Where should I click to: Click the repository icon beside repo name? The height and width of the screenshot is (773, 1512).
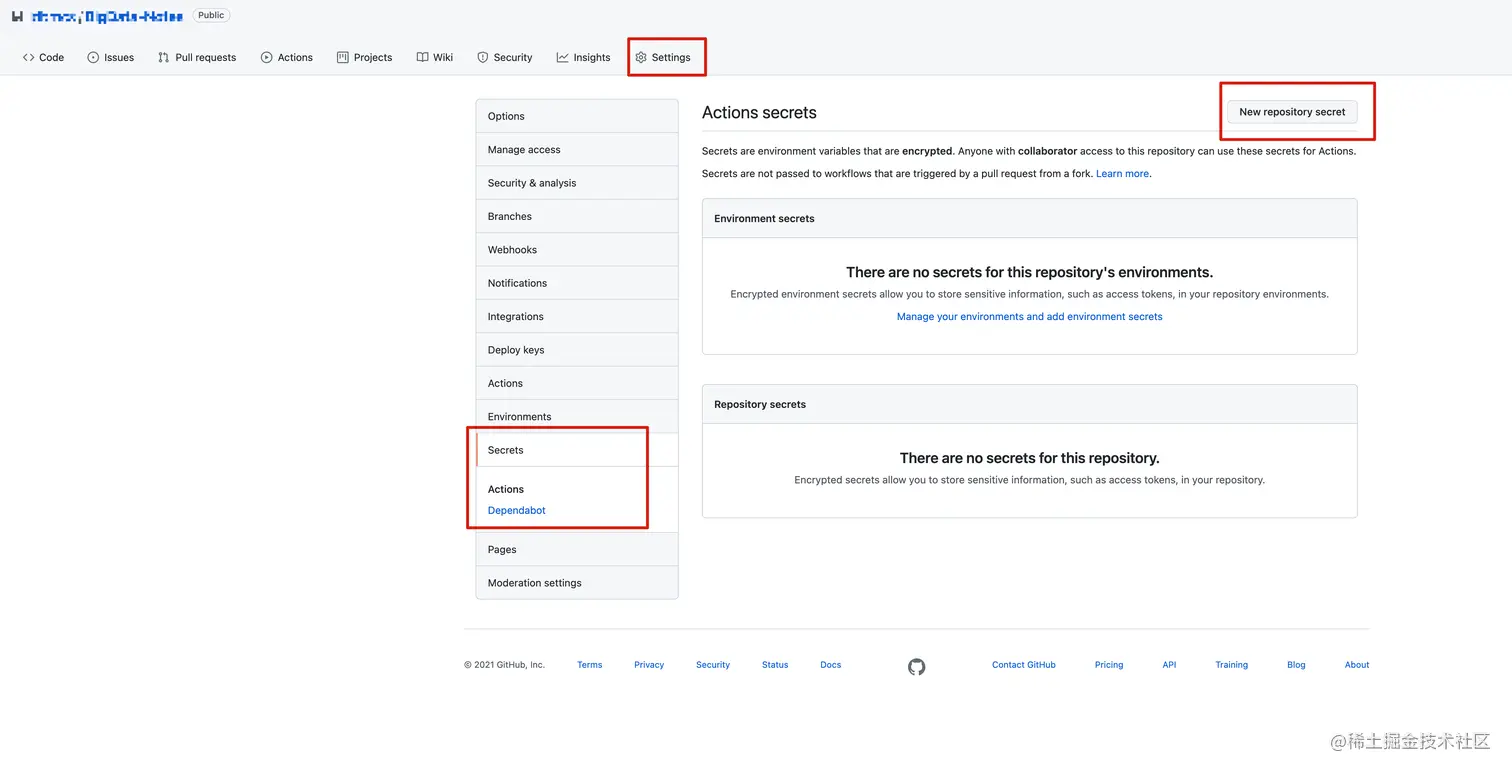point(17,16)
